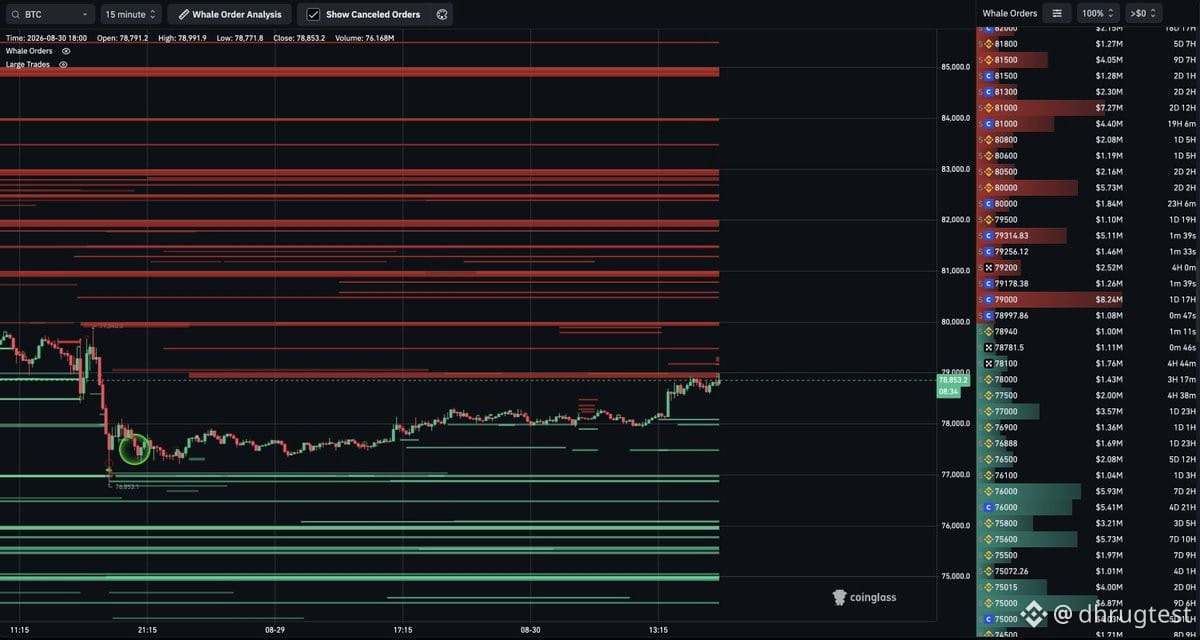Select the 79178.38 whale order row
This screenshot has height=640, width=1200.
click(x=1087, y=284)
